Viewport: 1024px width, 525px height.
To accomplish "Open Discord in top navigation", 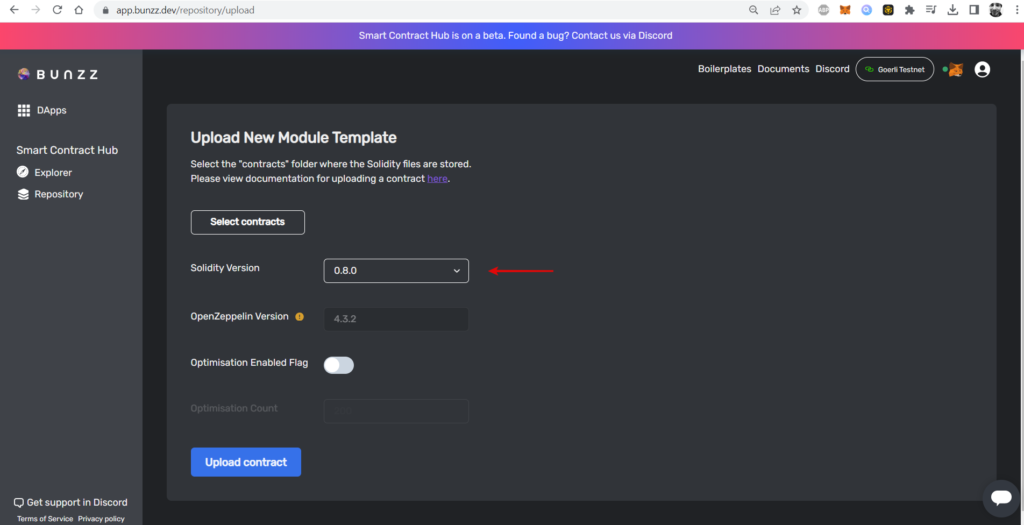I will 833,69.
